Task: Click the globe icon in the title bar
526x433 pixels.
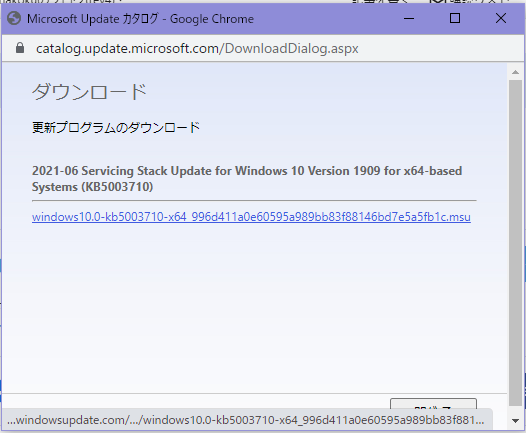Action: pyautogui.click(x=14, y=18)
